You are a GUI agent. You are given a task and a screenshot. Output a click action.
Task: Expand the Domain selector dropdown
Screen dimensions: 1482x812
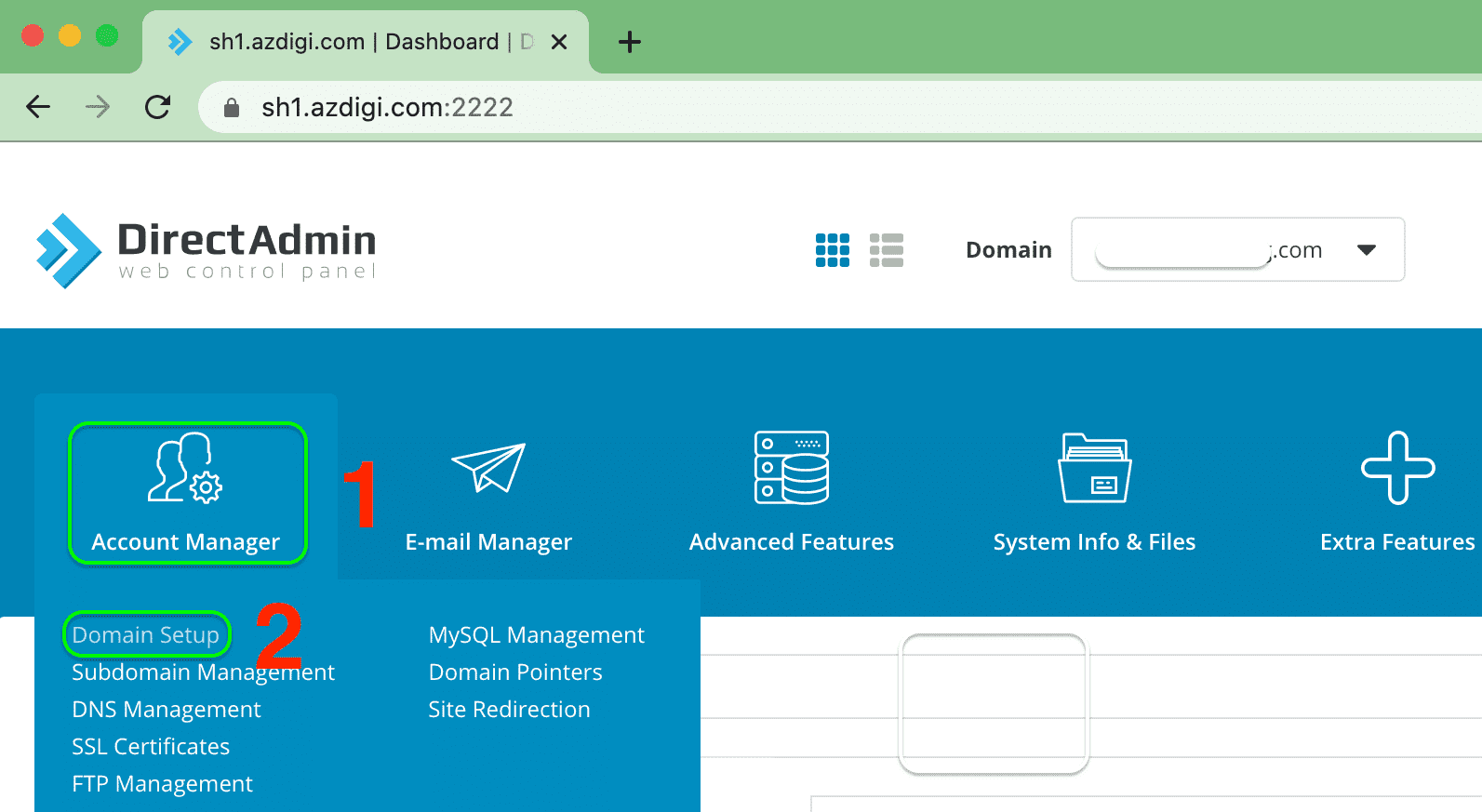coord(1366,250)
